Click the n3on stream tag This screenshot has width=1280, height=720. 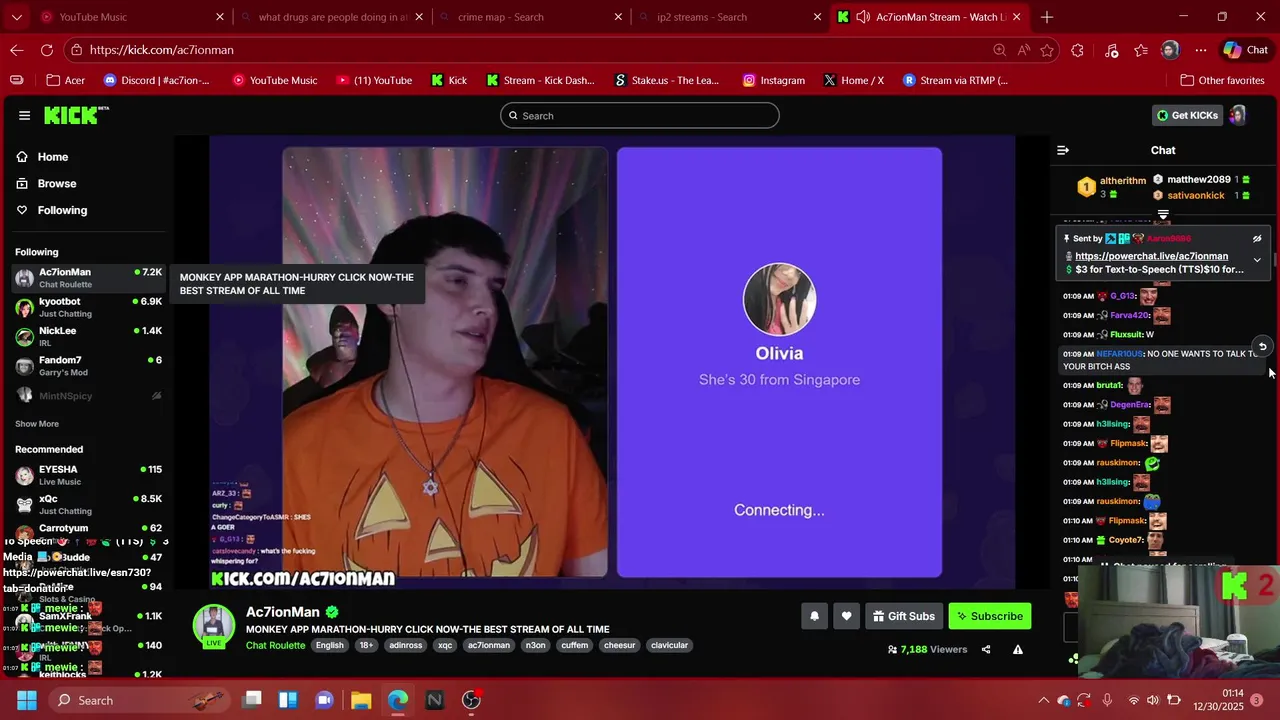click(x=536, y=645)
